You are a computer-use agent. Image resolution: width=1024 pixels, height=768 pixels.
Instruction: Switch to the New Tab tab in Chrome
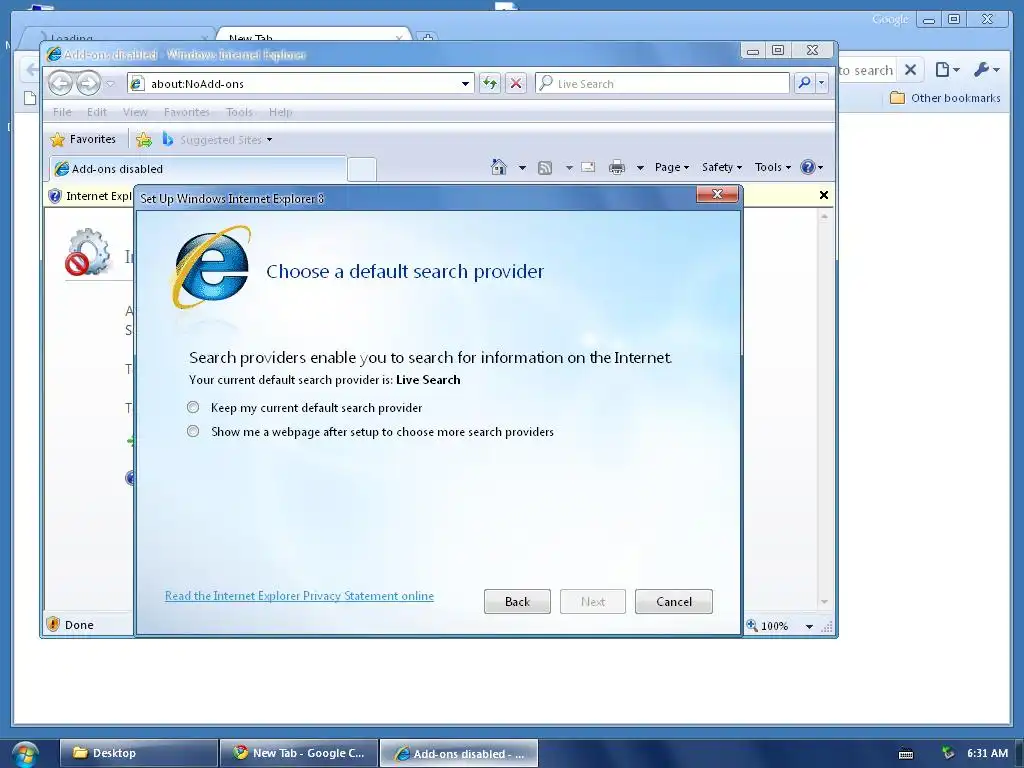pos(313,36)
